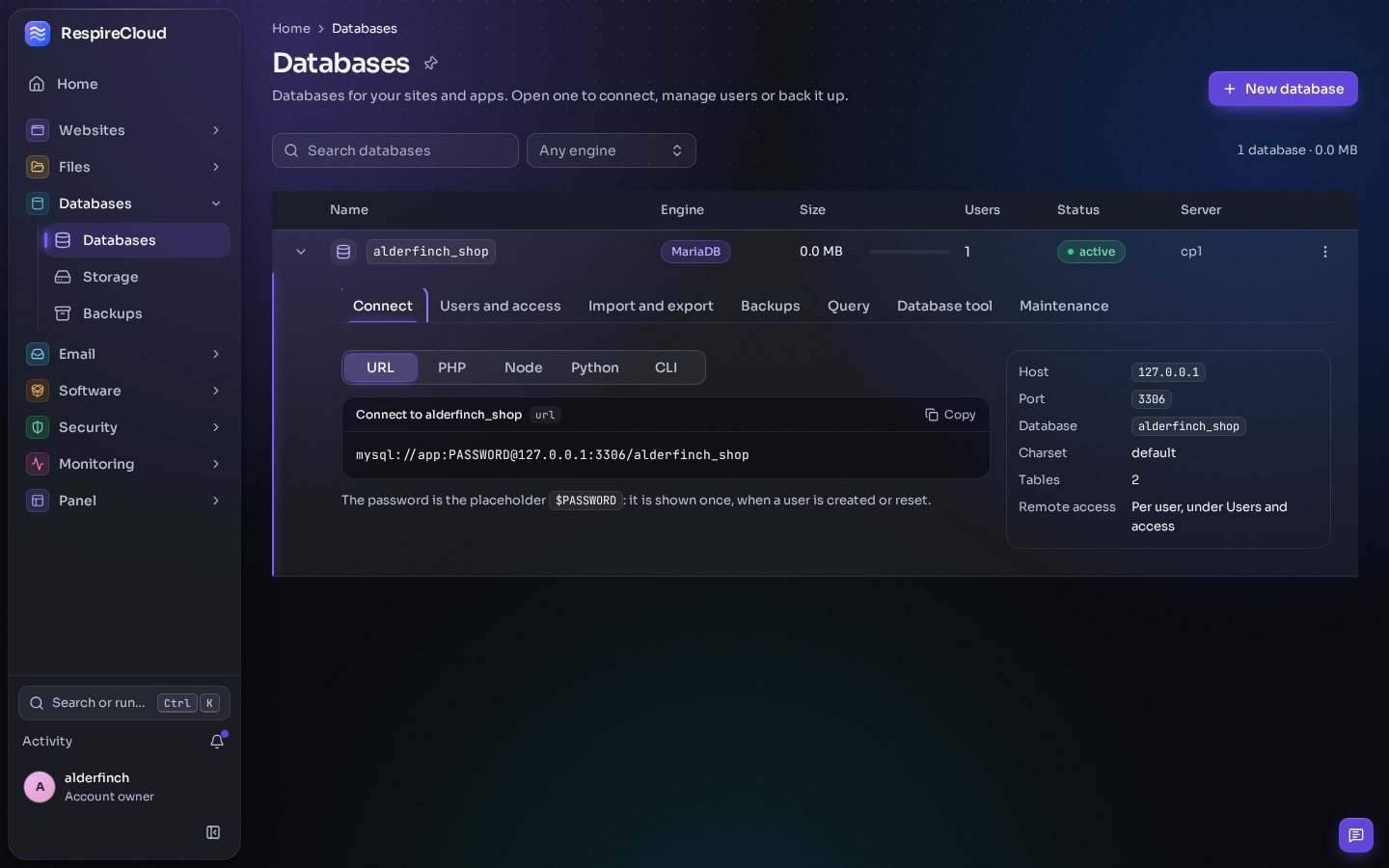
Task: Collapse the sidebar with the panel icon
Action: (x=213, y=832)
